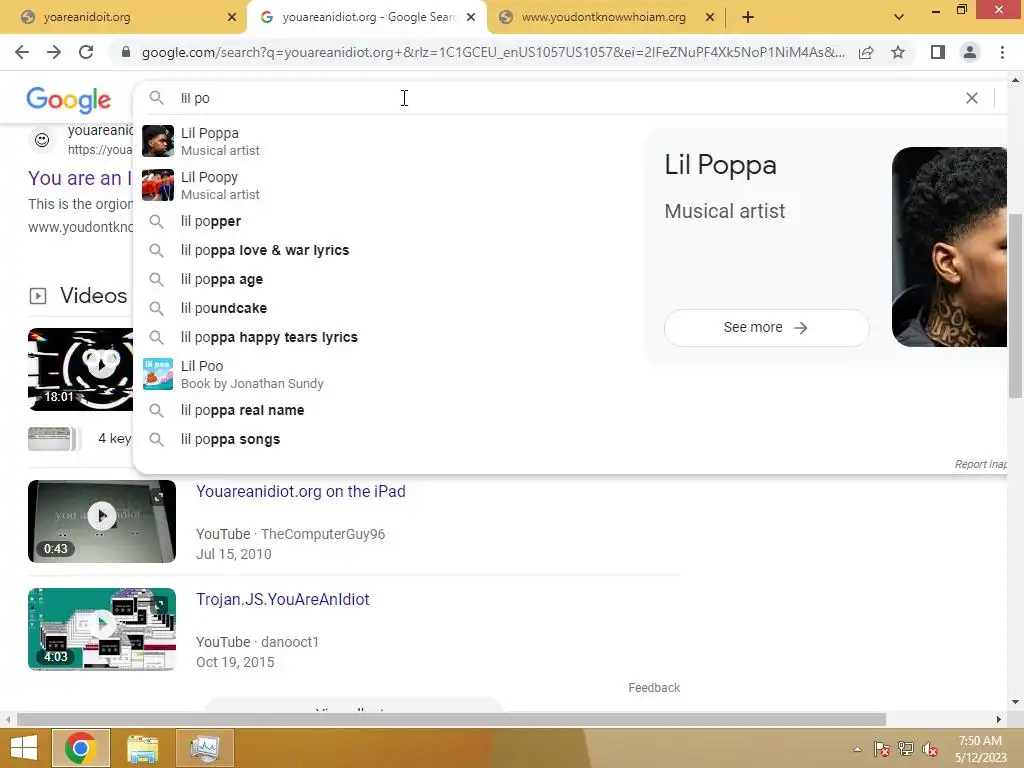Open the Chrome side panel
This screenshot has width=1024, height=768.
pos(937,52)
